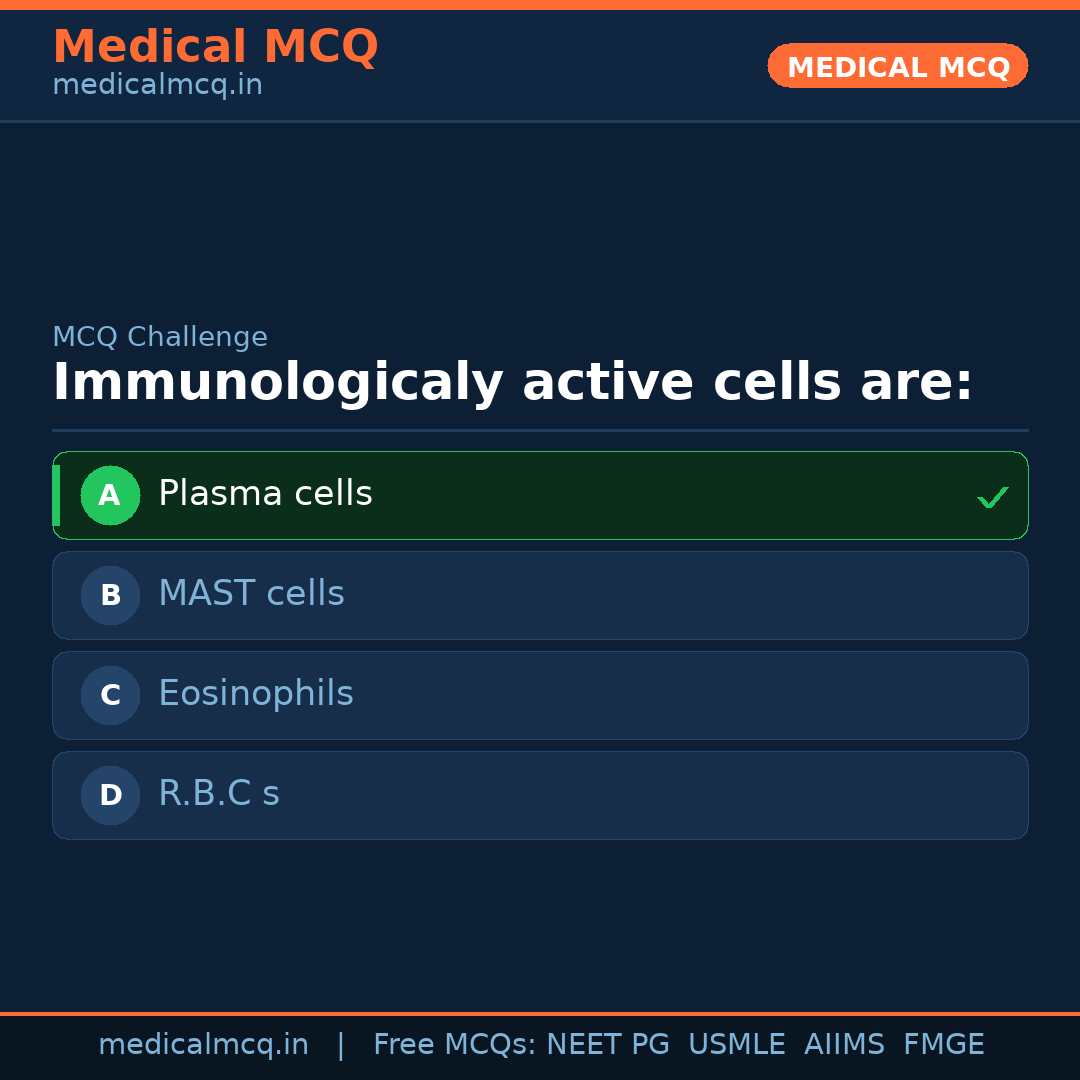This screenshot has height=1080, width=1080.
Task: Click the question 'Immunologicaly active cells are:'
Action: tap(512, 383)
